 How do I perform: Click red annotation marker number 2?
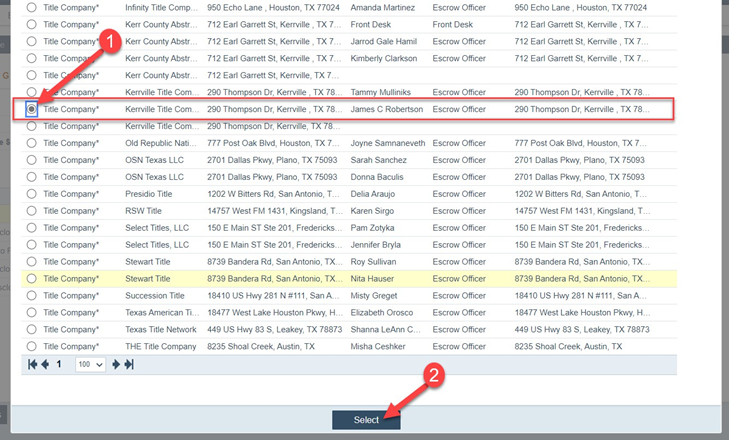[434, 375]
